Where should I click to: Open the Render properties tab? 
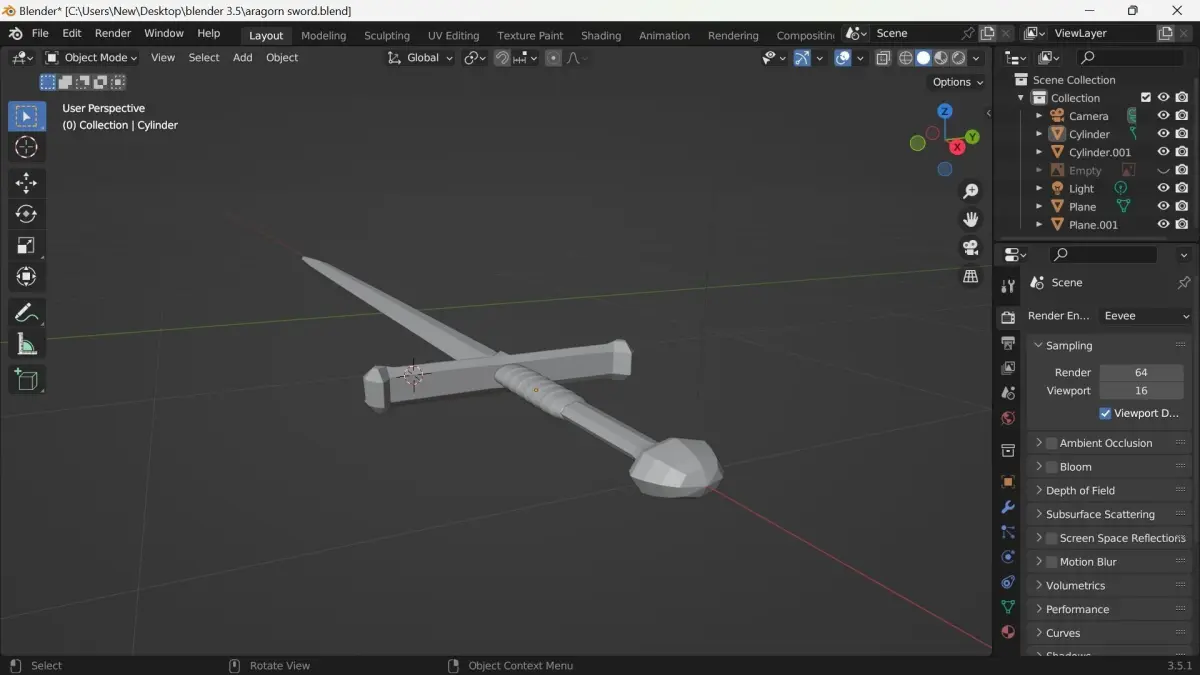pos(1008,318)
